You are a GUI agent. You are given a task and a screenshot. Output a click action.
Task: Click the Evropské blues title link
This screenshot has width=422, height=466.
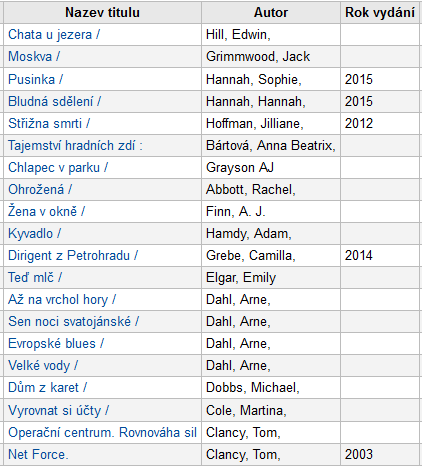(56, 344)
